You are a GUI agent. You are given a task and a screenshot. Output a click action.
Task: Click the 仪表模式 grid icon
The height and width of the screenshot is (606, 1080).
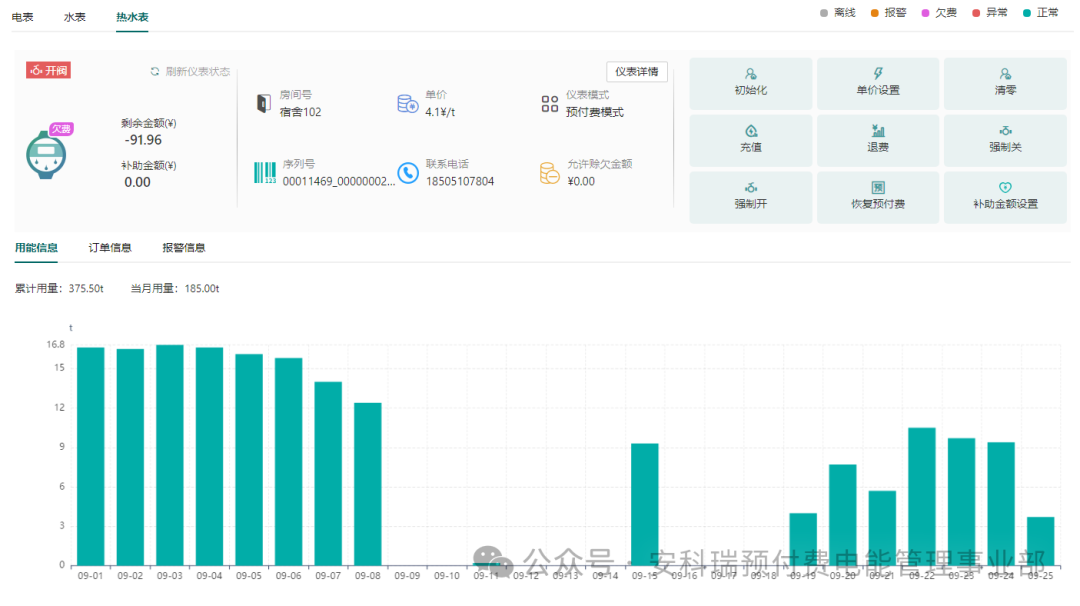coord(550,104)
